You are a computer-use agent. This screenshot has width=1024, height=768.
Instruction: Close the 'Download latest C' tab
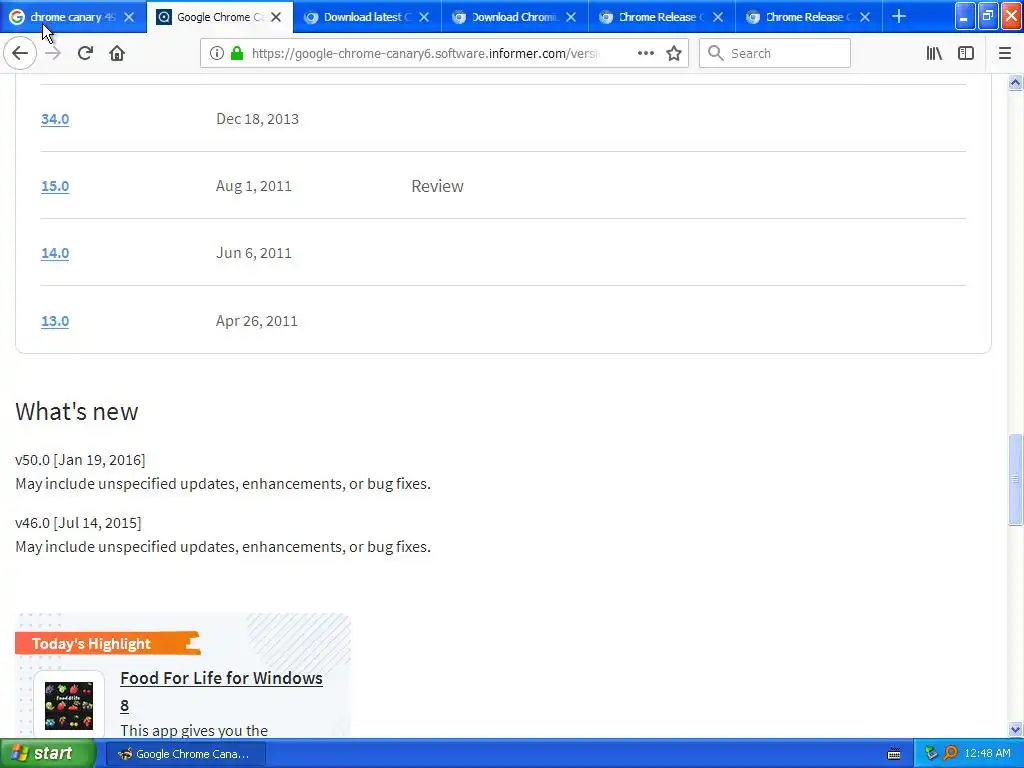pyautogui.click(x=424, y=17)
